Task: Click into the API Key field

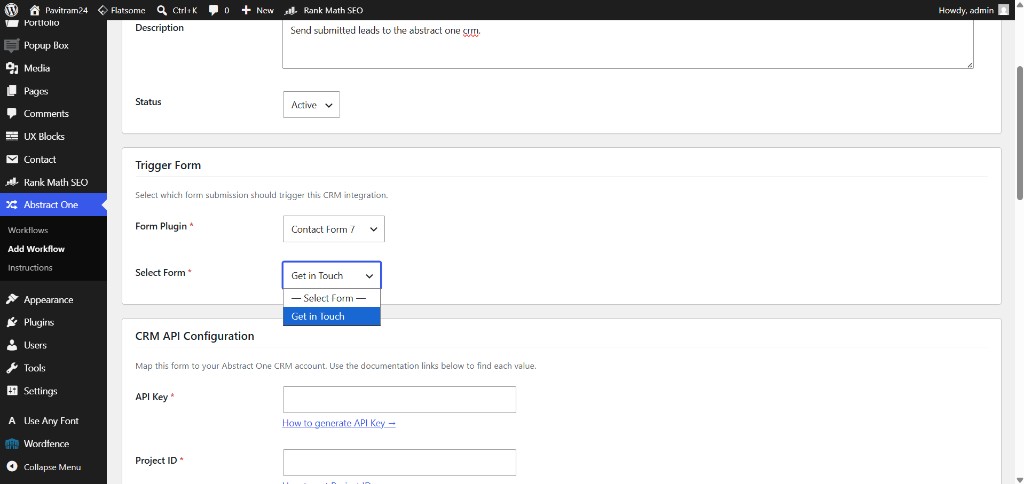Action: [x=399, y=399]
